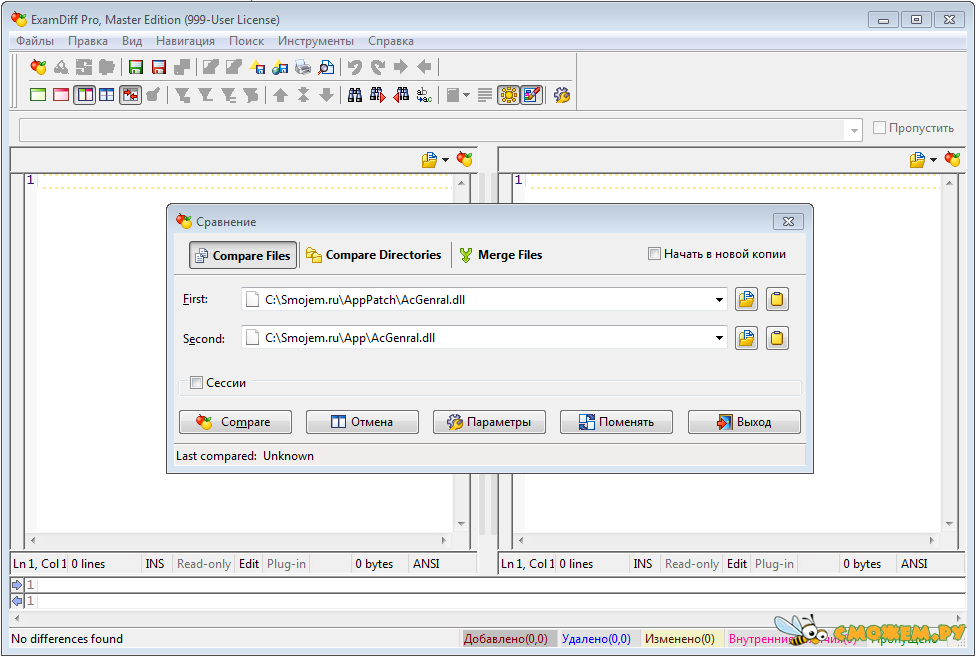Click the Отмена button
Viewport: 976px width, 657px height.
362,422
